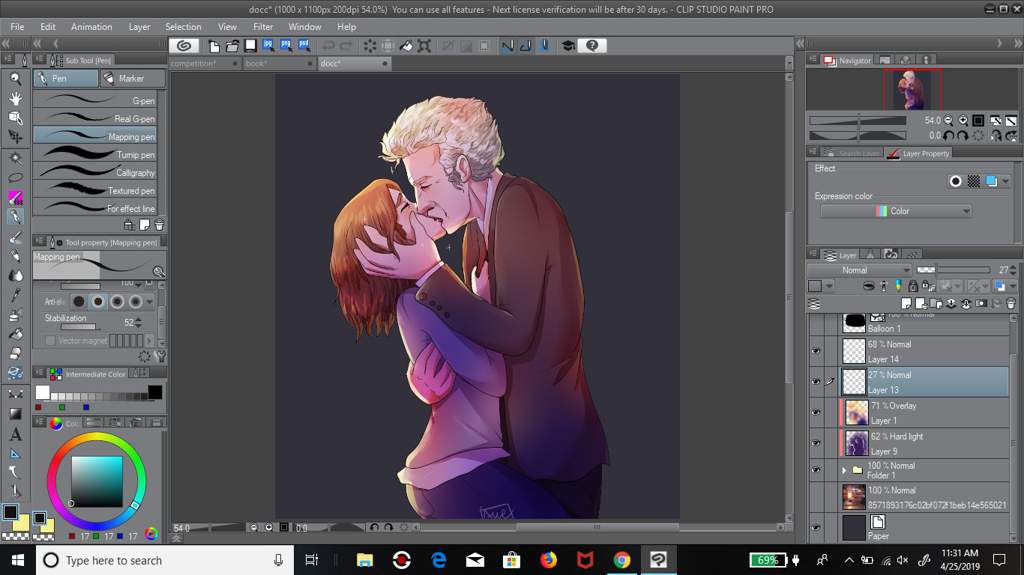
Task: Zoom in in Navigator panel
Action: pos(963,120)
